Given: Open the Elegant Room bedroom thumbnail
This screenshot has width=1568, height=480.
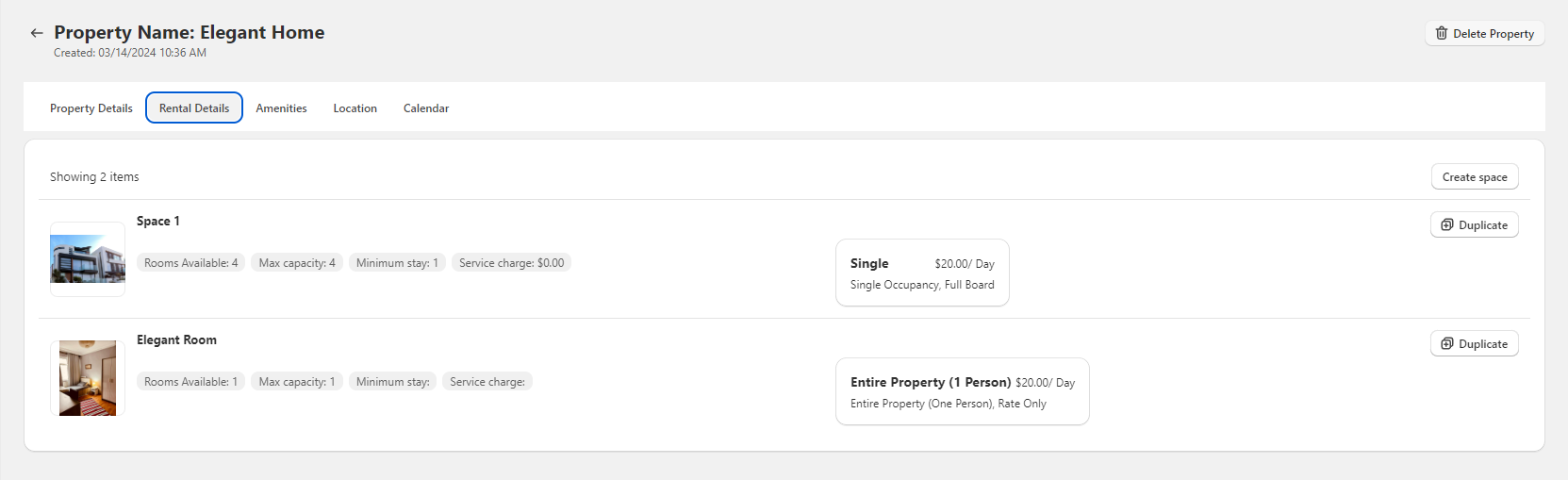Looking at the screenshot, I should click(88, 378).
